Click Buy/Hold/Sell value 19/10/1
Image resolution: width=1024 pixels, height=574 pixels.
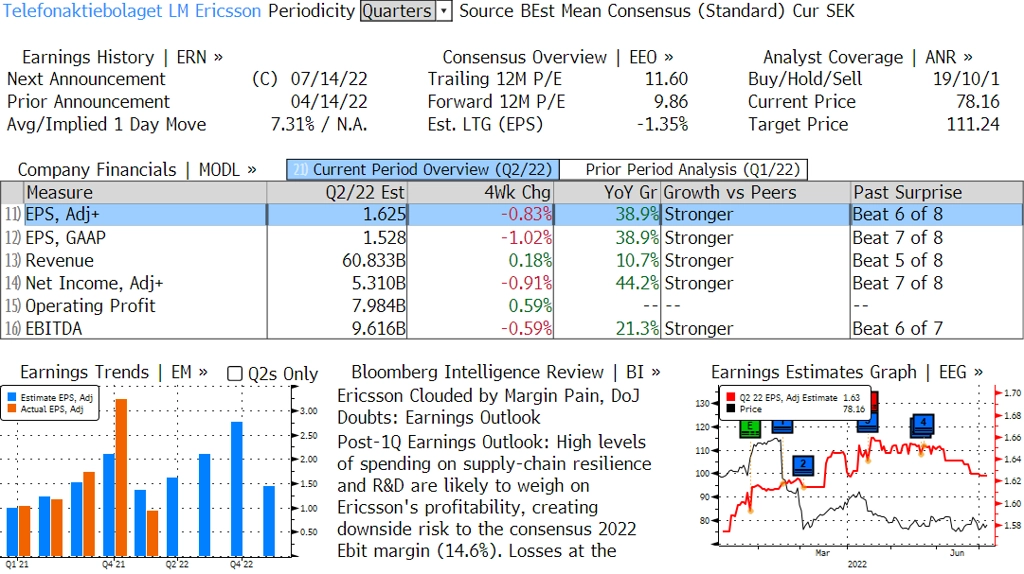(x=966, y=79)
